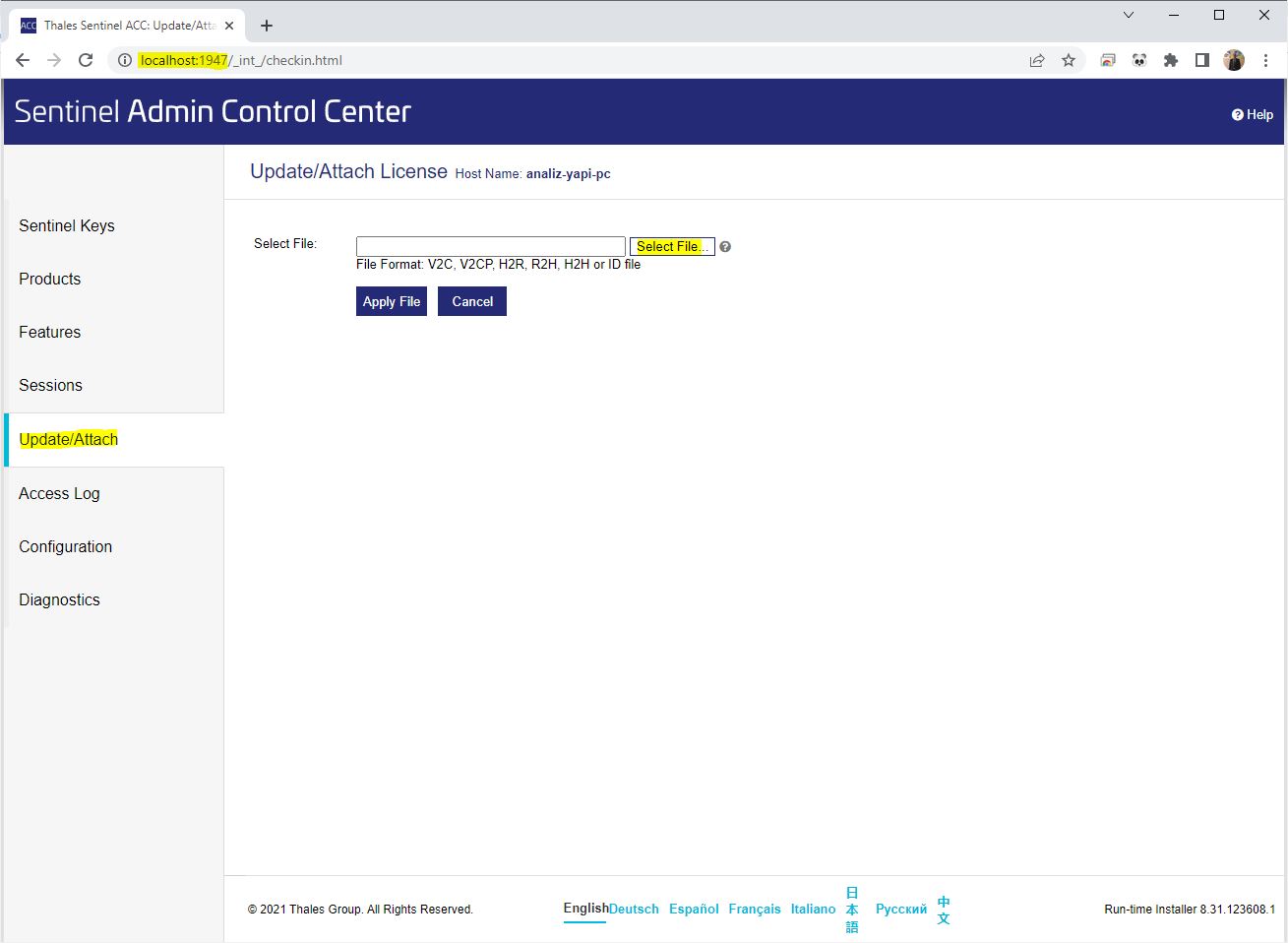Switch language to Chinese (中文)

(x=944, y=910)
